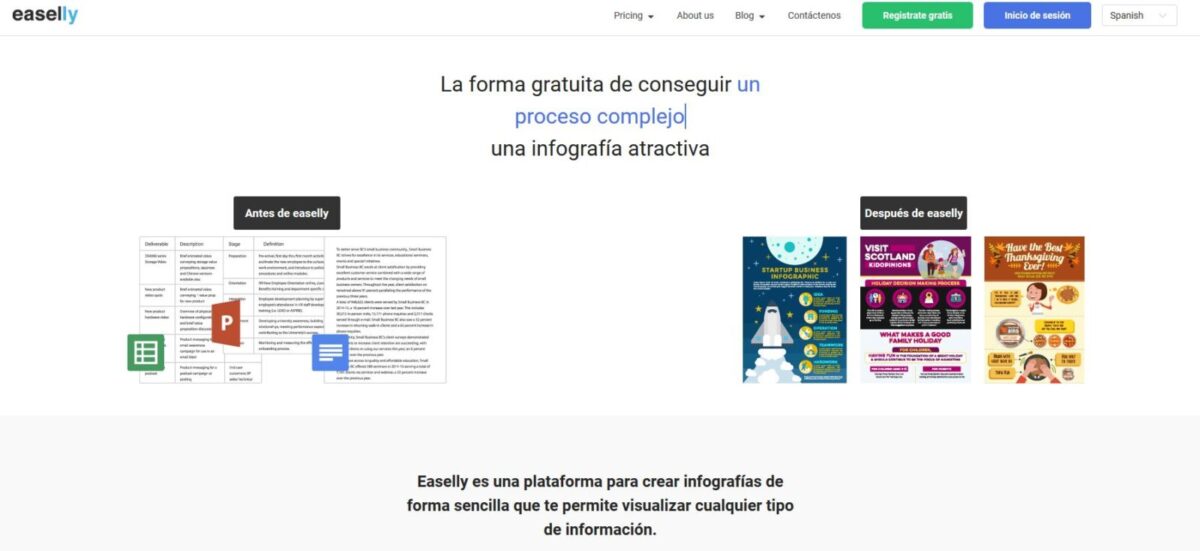Open the Pricing dropdown menu
Screen dimensions: 1200x551
pos(633,16)
